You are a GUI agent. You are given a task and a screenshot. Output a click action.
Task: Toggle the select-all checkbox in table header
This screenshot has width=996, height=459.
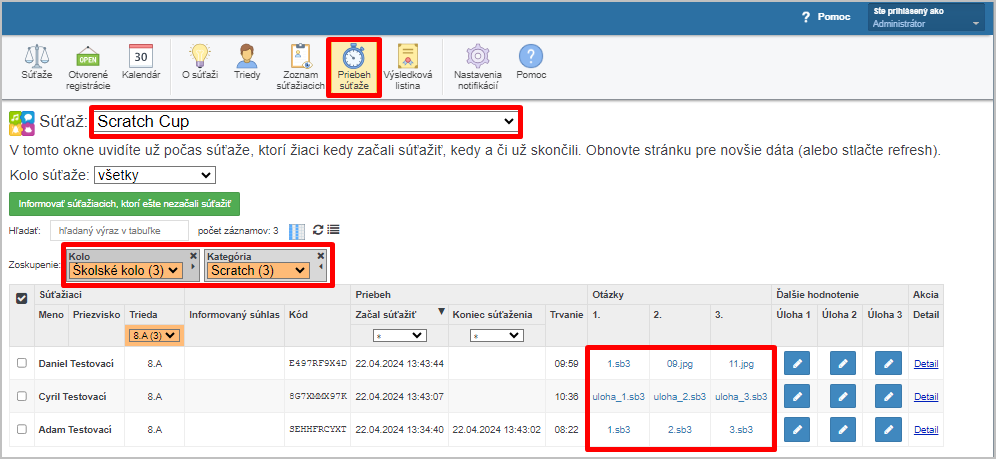click(22, 298)
